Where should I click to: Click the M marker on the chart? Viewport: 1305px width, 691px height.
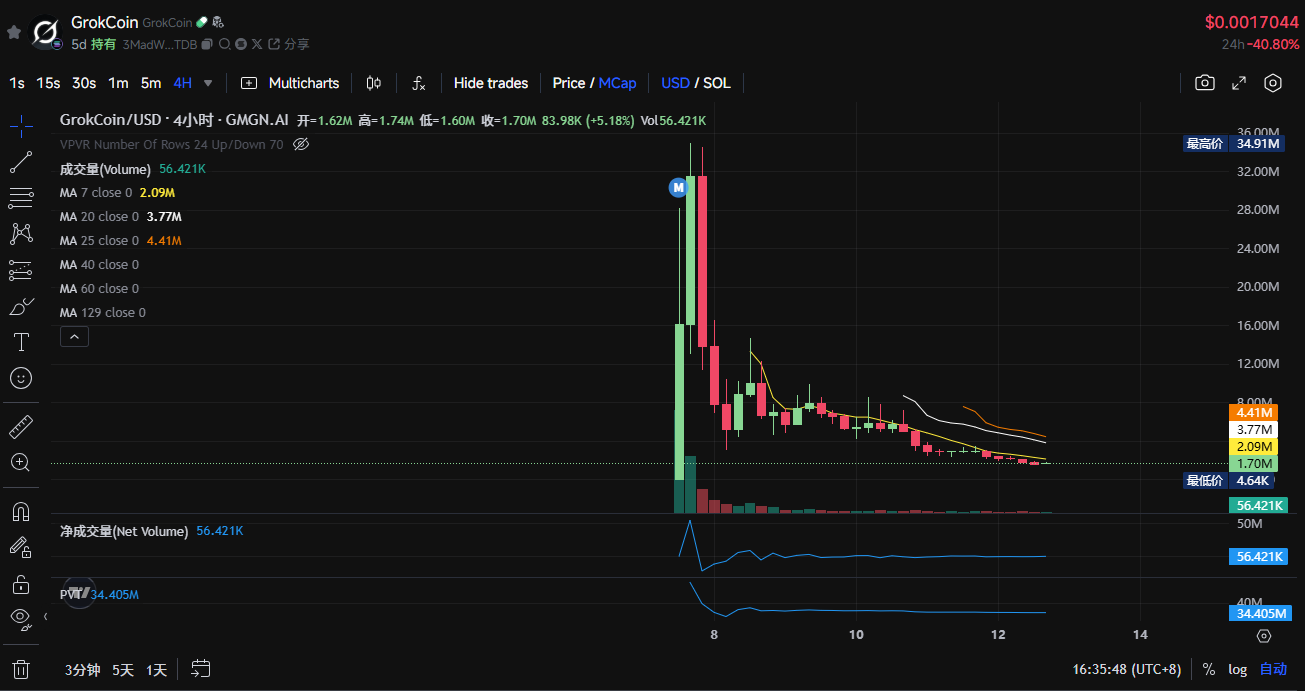[677, 186]
